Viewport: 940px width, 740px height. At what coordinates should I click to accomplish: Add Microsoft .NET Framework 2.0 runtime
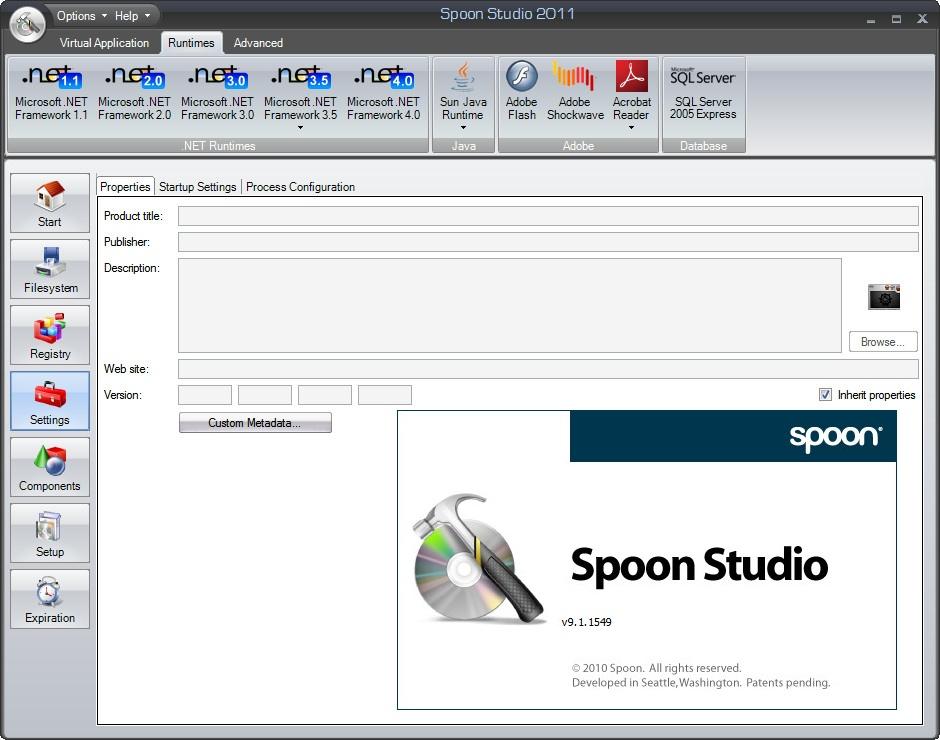coord(134,91)
